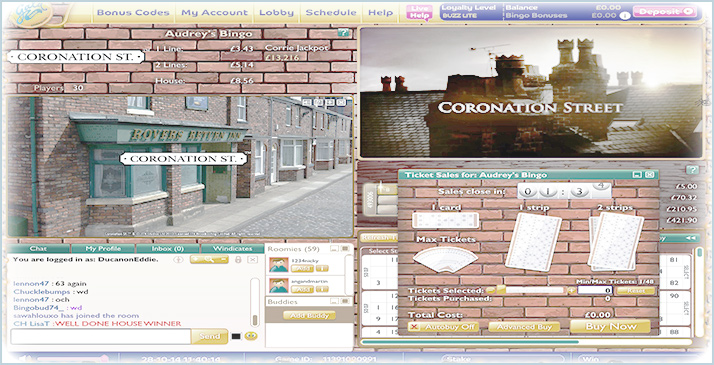
Task: Toggle the chat lock icon
Action: [x=238, y=259]
